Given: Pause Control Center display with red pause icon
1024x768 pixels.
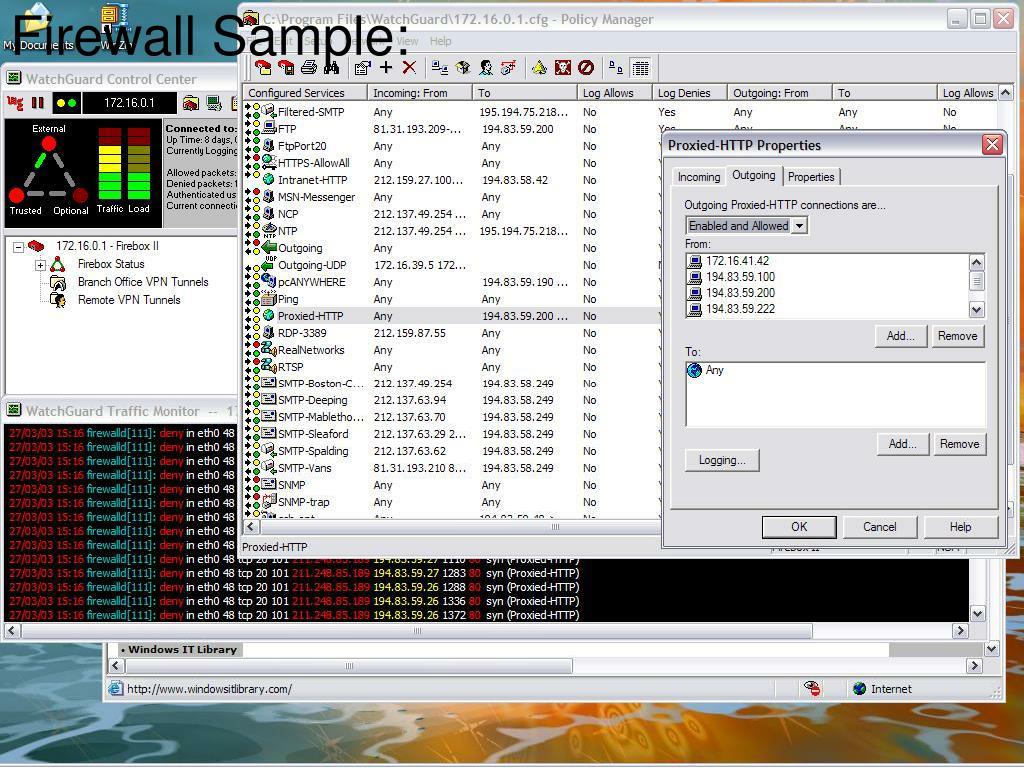Looking at the screenshot, I should pyautogui.click(x=38, y=103).
